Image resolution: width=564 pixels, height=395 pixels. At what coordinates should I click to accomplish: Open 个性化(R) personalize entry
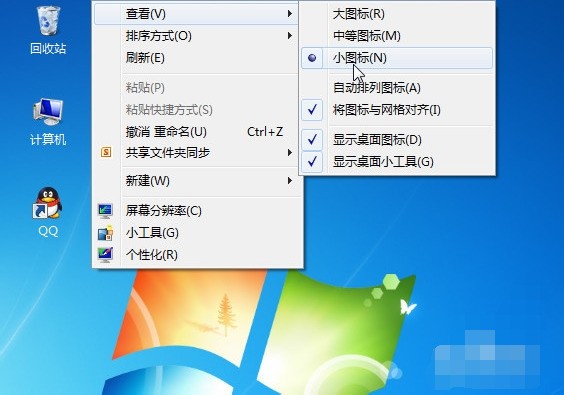click(x=196, y=255)
